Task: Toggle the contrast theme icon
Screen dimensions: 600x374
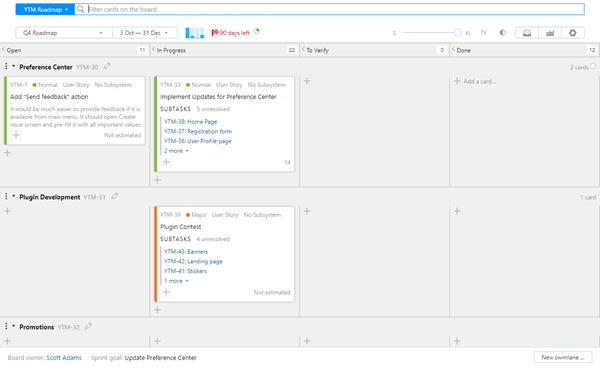Action: (503, 33)
